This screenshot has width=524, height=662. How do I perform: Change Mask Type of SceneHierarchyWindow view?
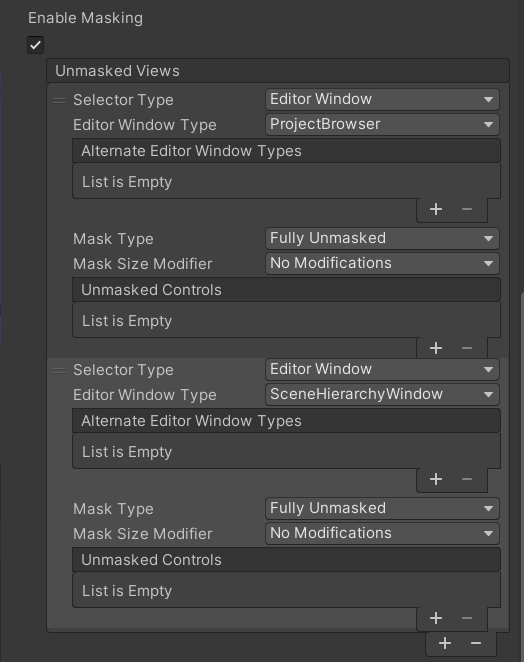tap(382, 508)
